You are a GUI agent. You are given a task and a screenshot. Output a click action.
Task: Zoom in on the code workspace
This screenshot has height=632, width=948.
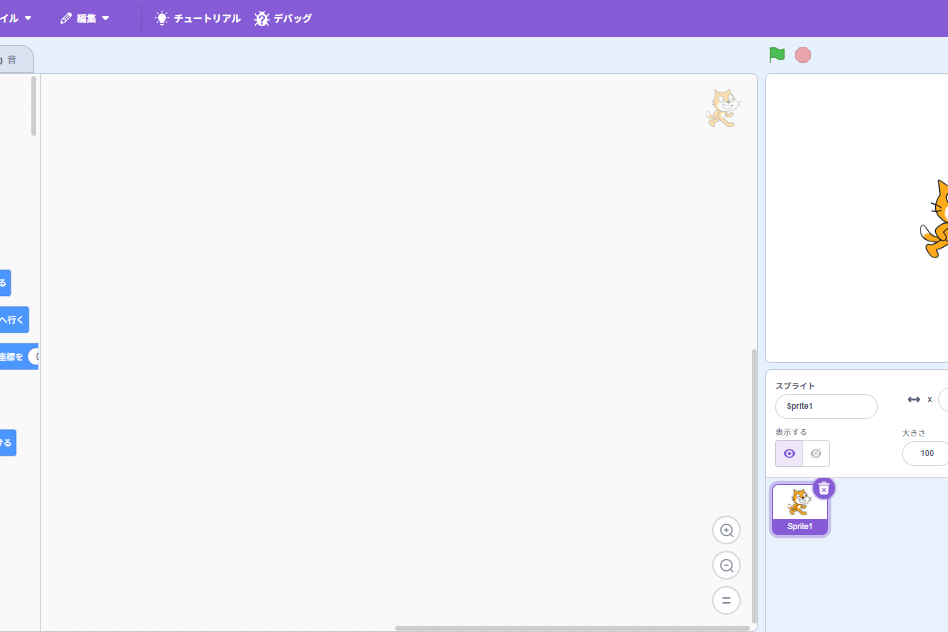point(726,530)
